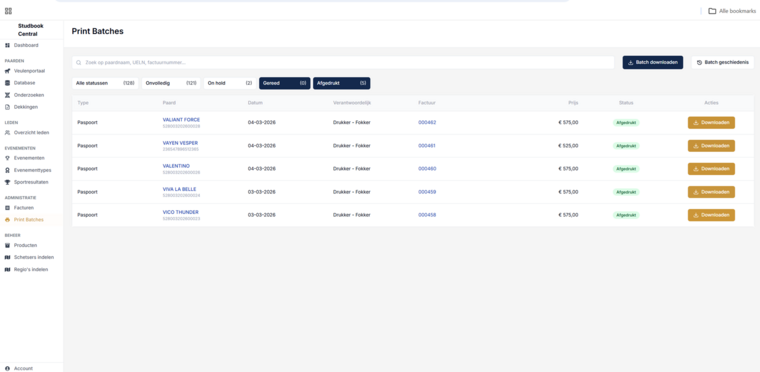Screen dimensions: 760x372
Task: Click the Dekkingen document icon
Action: (7, 107)
